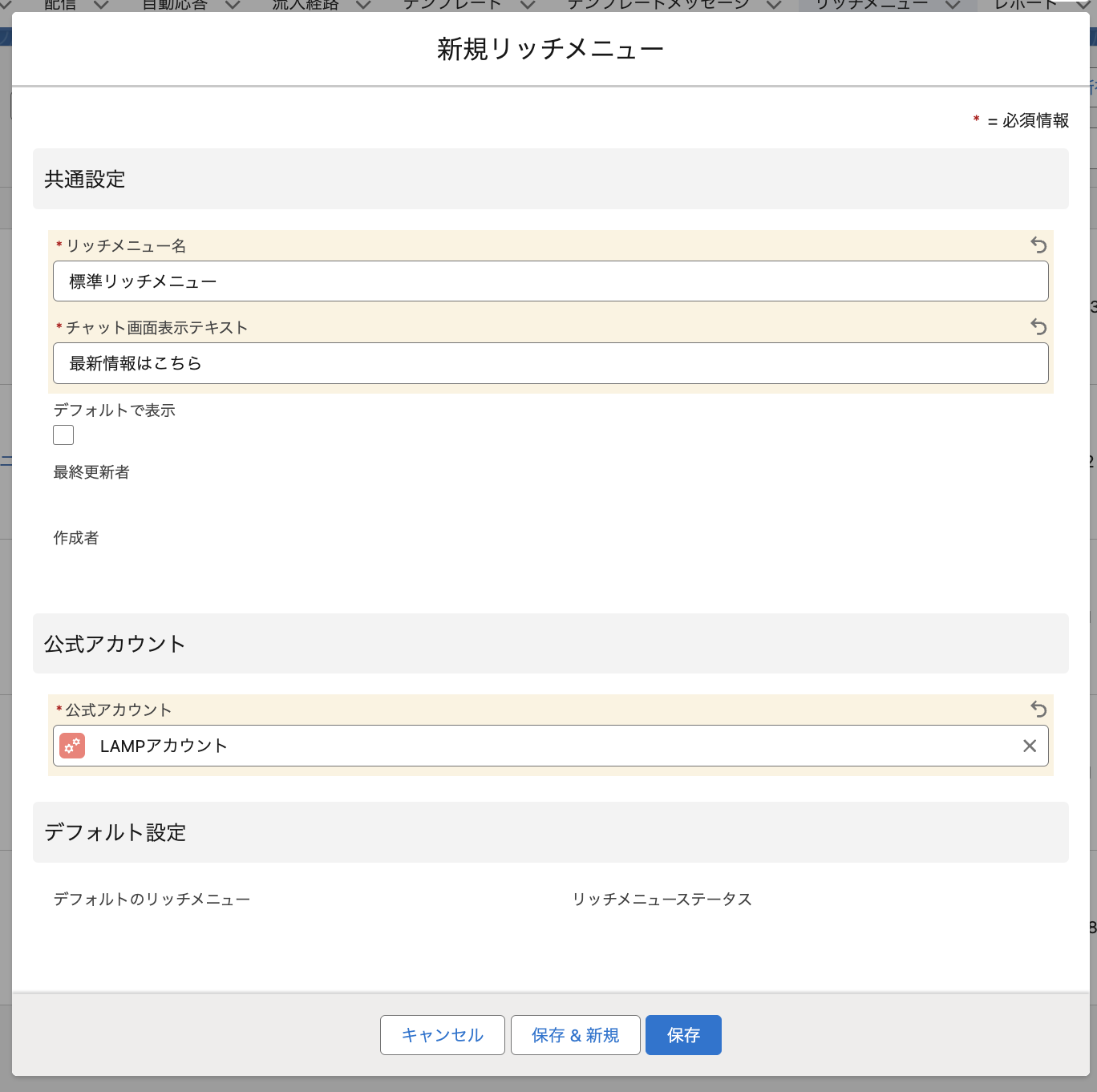Screen dimensions: 1097x1092
Task: Open the 自動応答 tab chevron menu
Action: (x=233, y=5)
